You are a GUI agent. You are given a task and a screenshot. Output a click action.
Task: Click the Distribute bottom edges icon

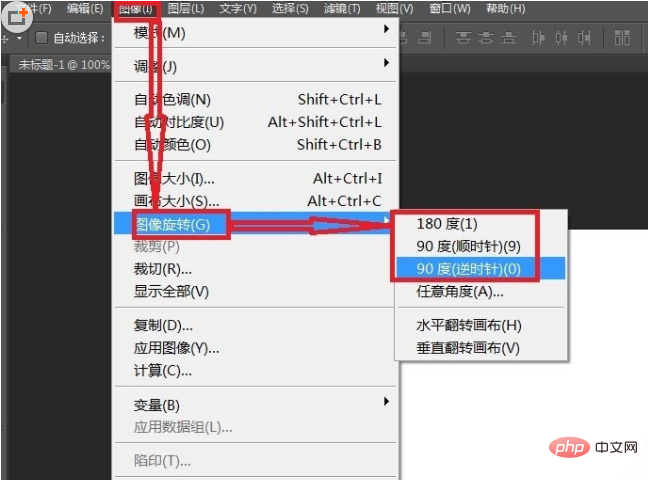(509, 38)
